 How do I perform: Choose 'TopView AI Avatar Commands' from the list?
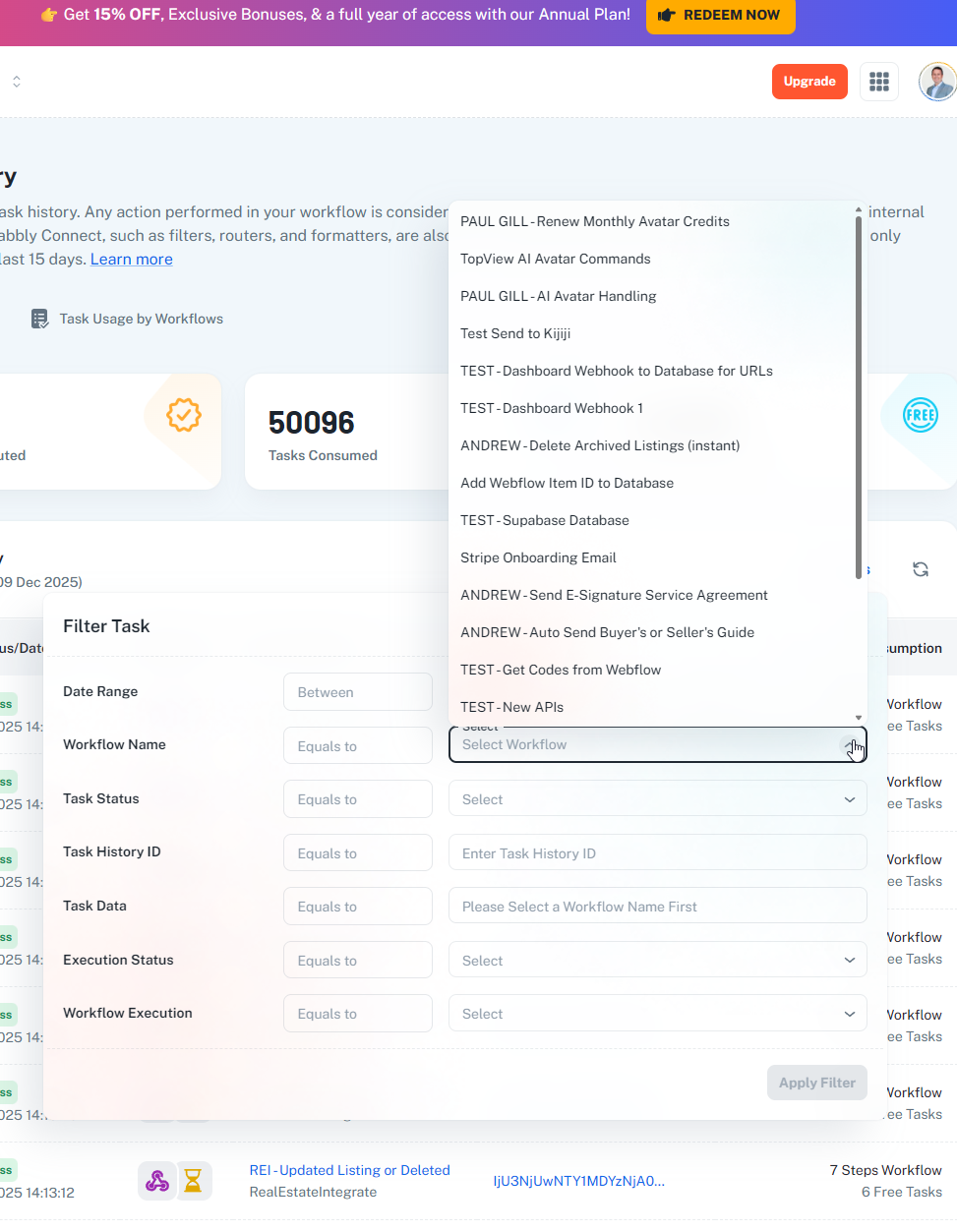click(555, 259)
